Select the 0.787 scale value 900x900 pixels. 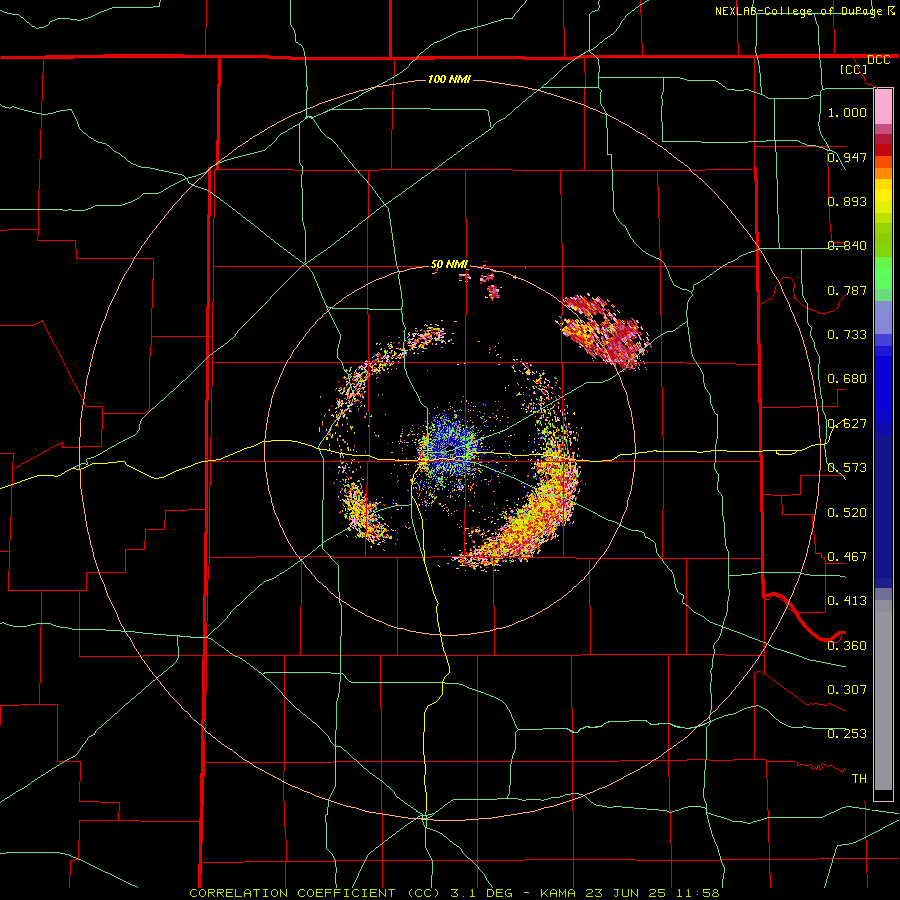[x=847, y=290]
